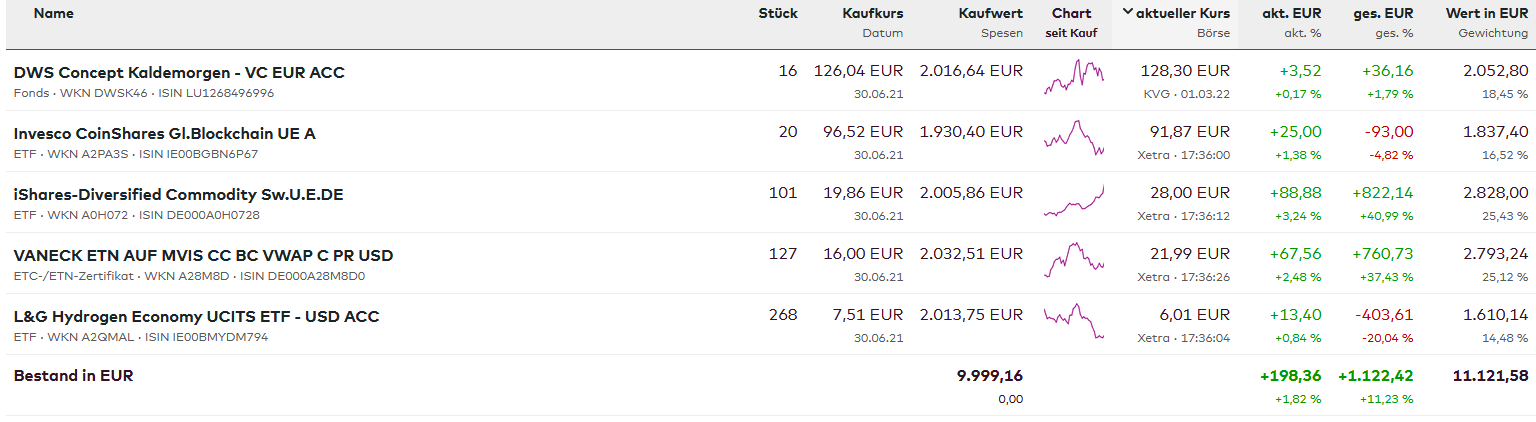Sort by the Kaufkurs column header

(x=872, y=14)
